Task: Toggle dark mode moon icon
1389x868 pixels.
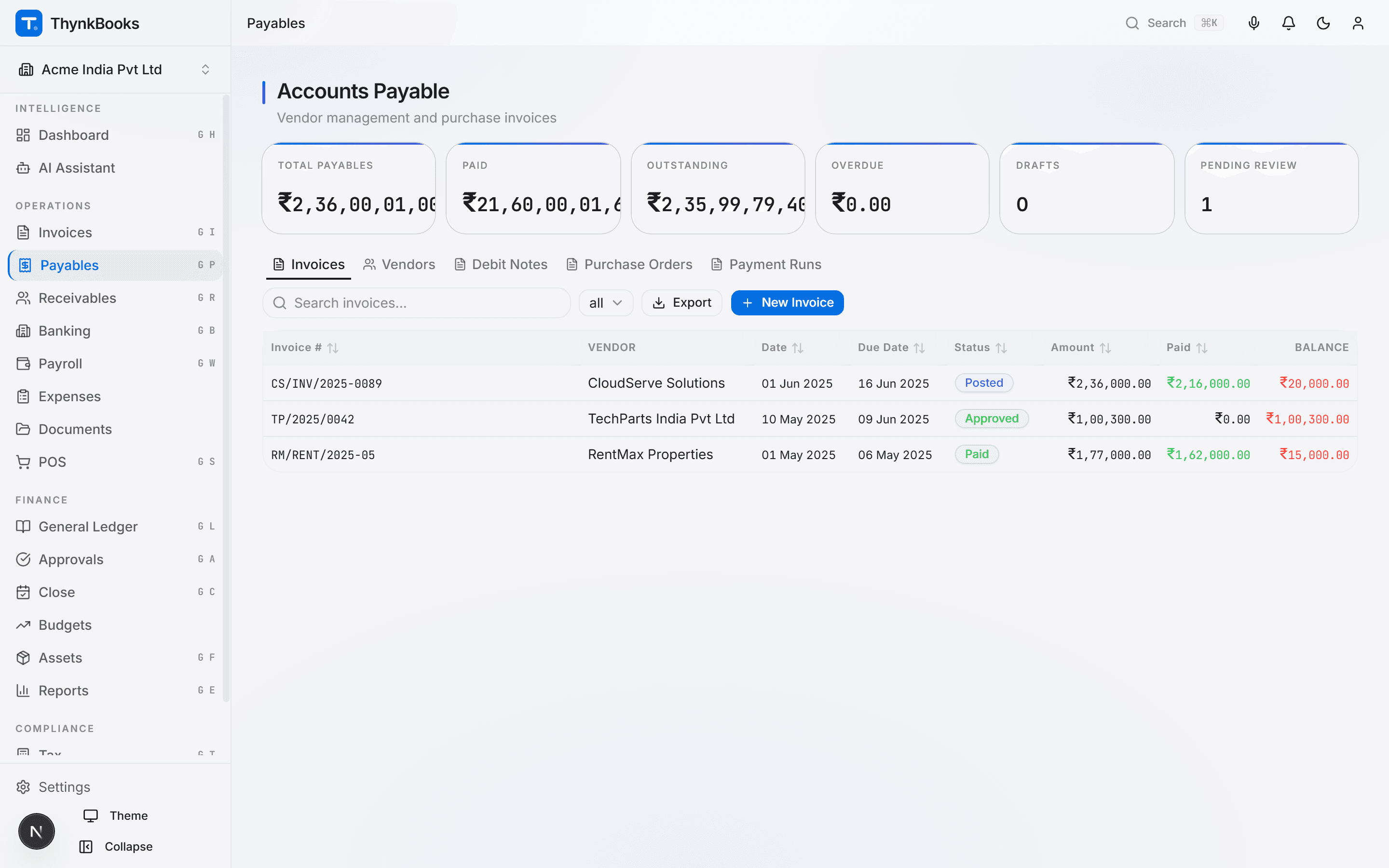Action: pyautogui.click(x=1323, y=23)
